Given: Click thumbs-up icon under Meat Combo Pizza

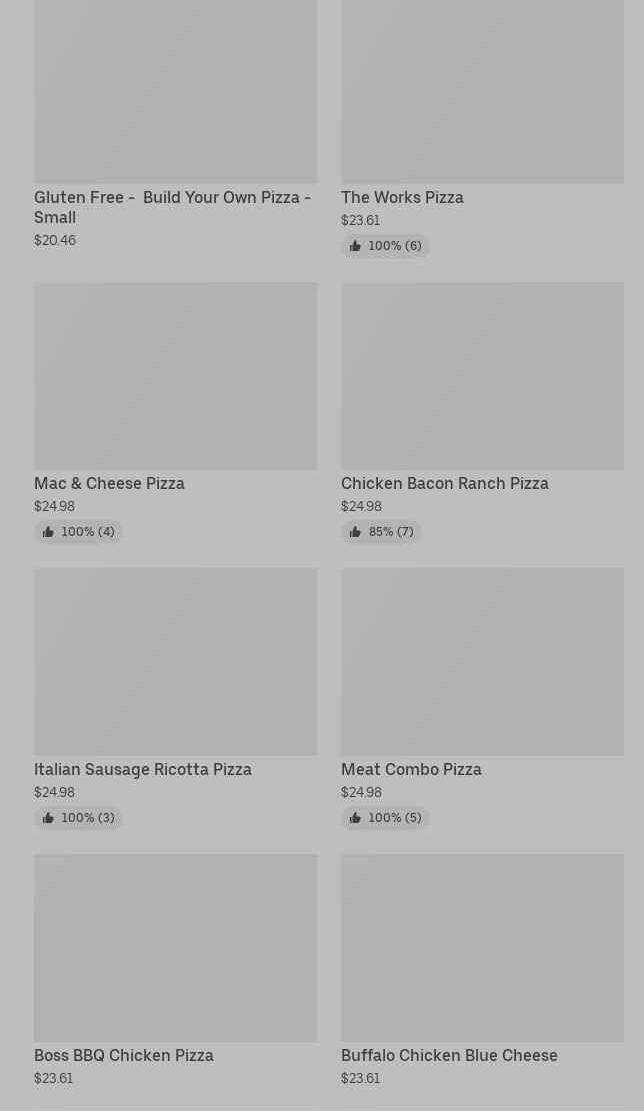Looking at the screenshot, I should coord(355,818).
